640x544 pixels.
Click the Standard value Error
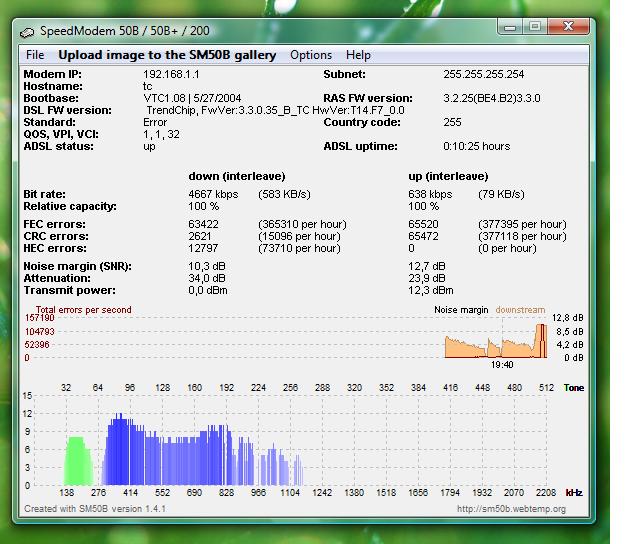(155, 122)
